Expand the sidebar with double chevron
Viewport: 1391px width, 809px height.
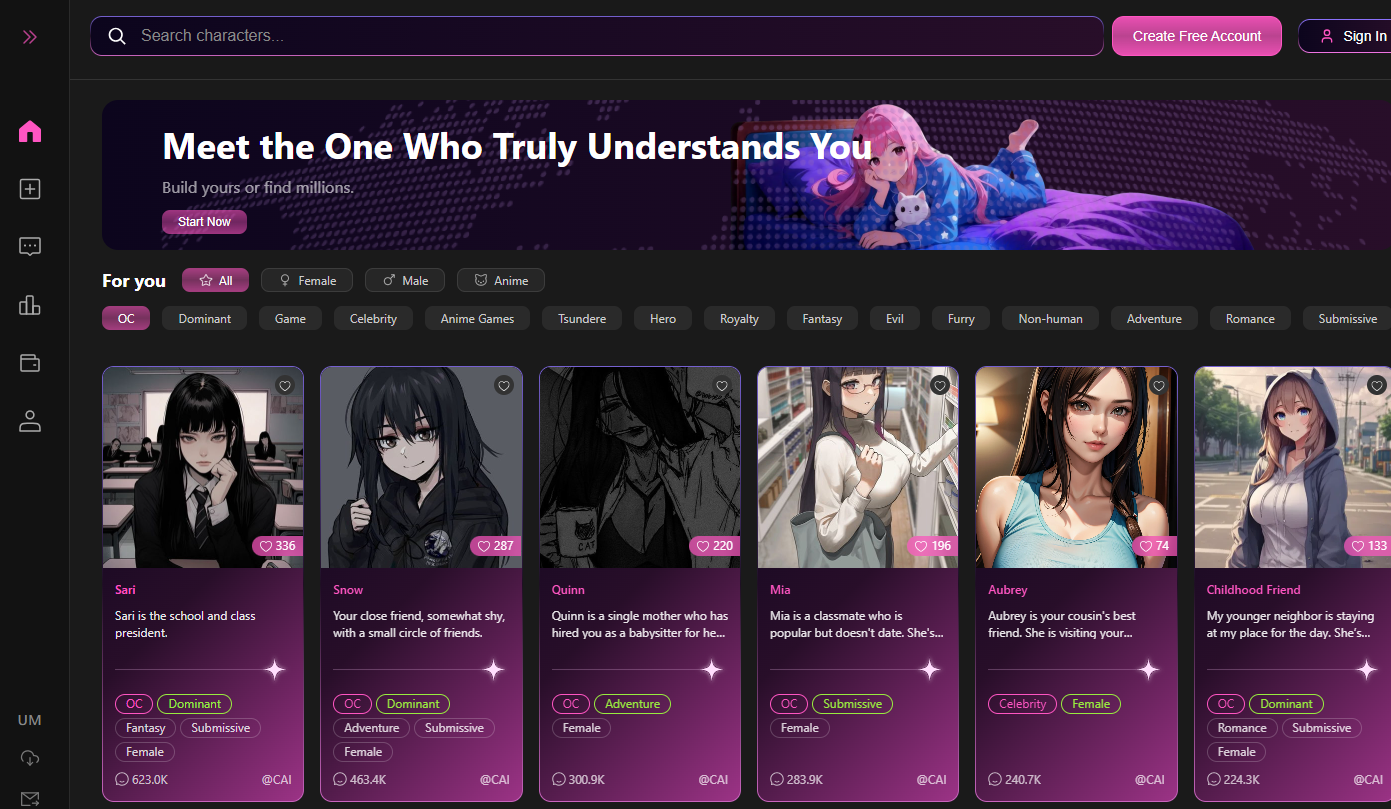[x=30, y=37]
